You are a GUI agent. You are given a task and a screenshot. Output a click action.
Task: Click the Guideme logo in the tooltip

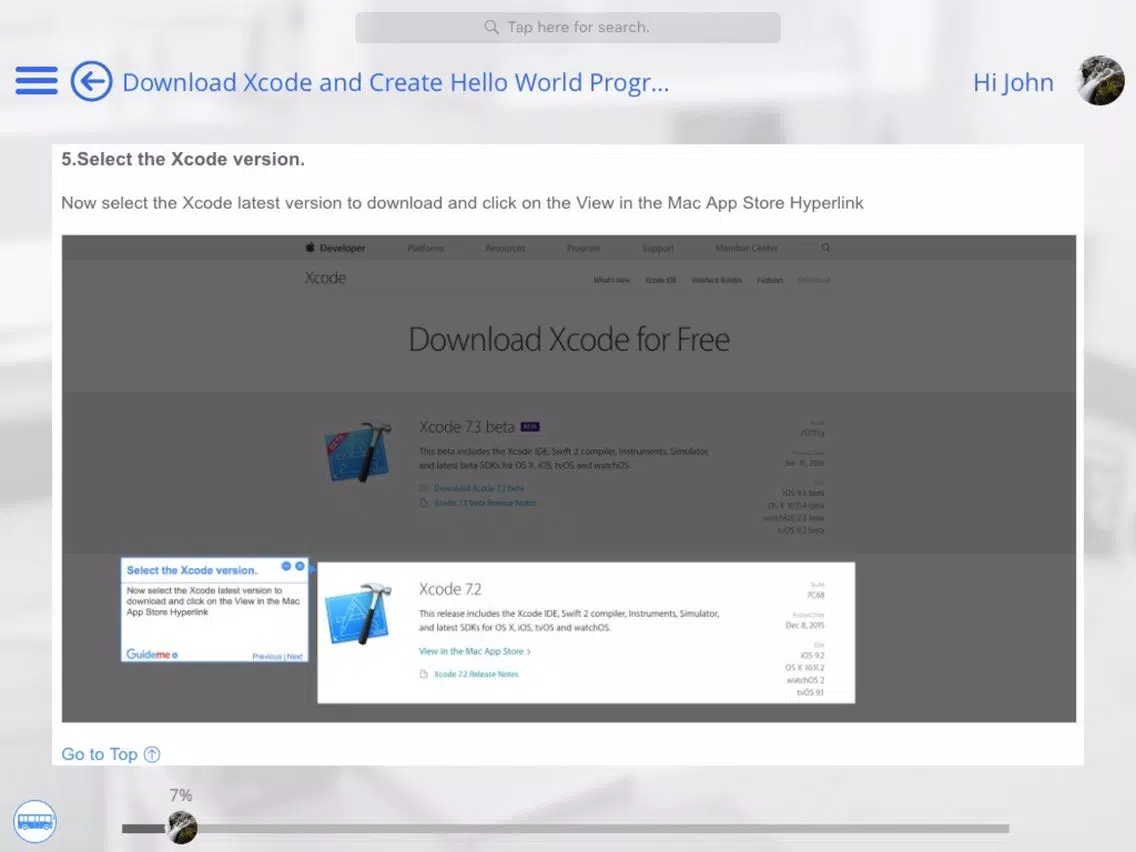pos(152,654)
